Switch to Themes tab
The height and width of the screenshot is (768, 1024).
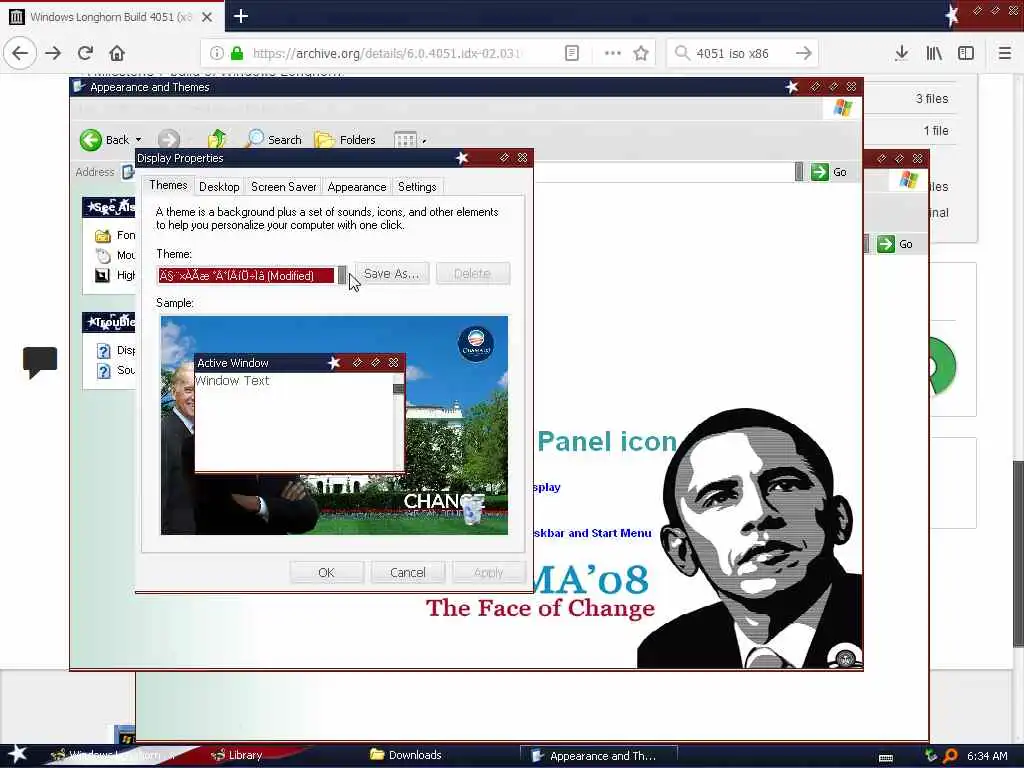(168, 185)
